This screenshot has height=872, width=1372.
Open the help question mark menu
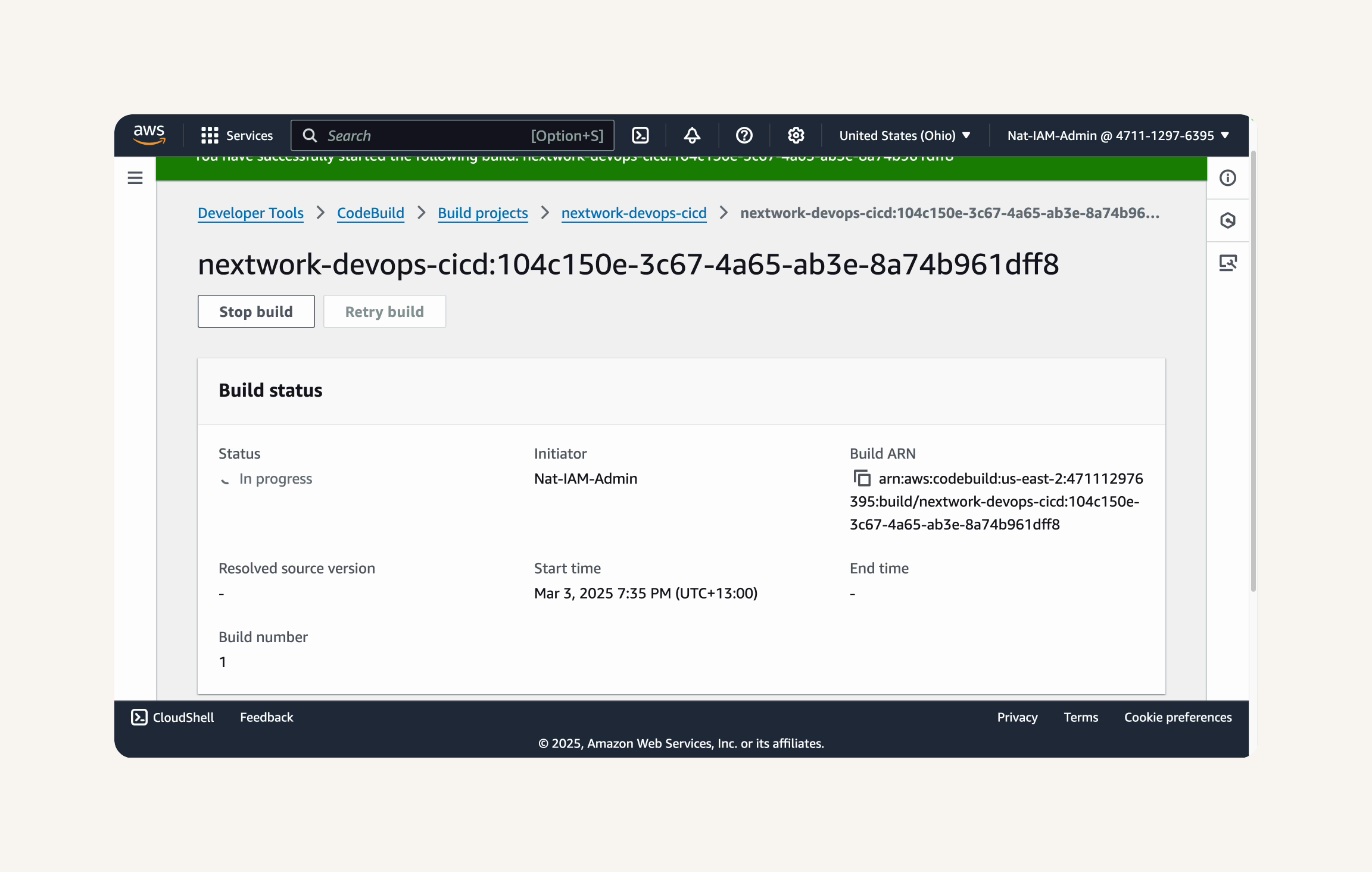tap(744, 135)
